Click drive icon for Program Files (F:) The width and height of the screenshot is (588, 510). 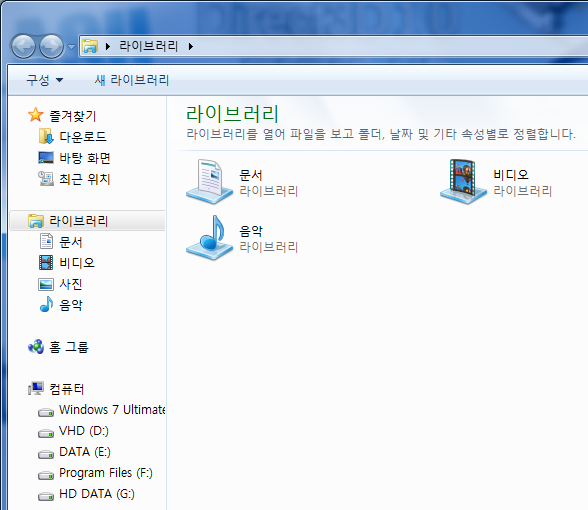pyautogui.click(x=46, y=476)
